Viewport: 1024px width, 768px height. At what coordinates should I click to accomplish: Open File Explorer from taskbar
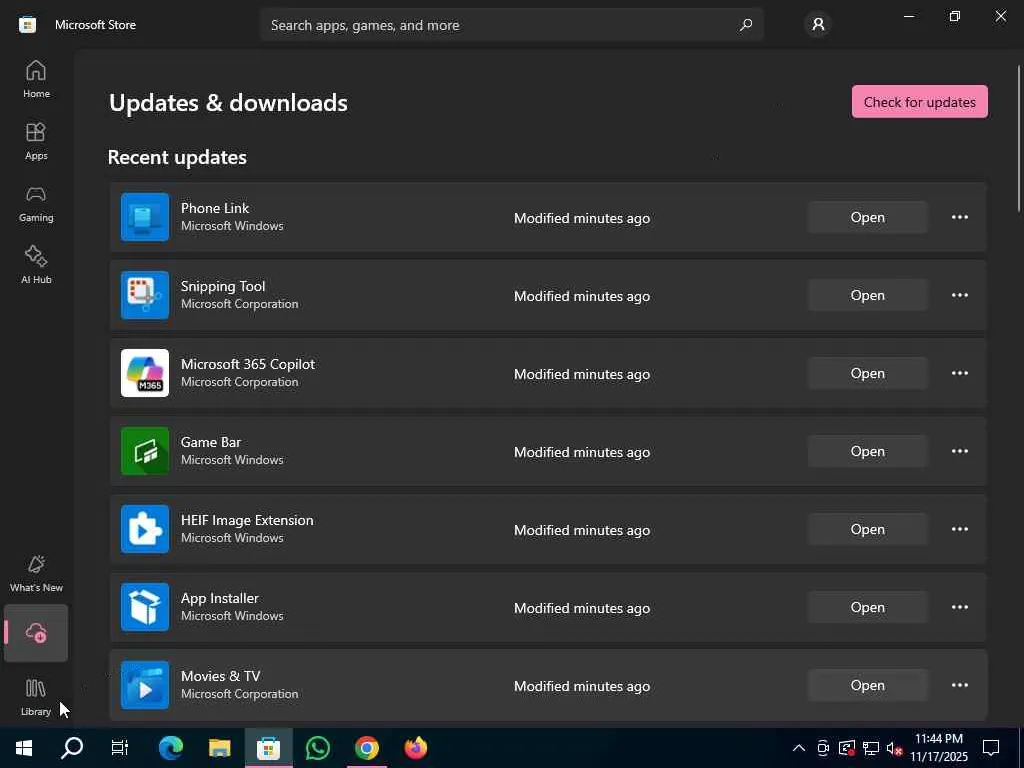[x=219, y=748]
